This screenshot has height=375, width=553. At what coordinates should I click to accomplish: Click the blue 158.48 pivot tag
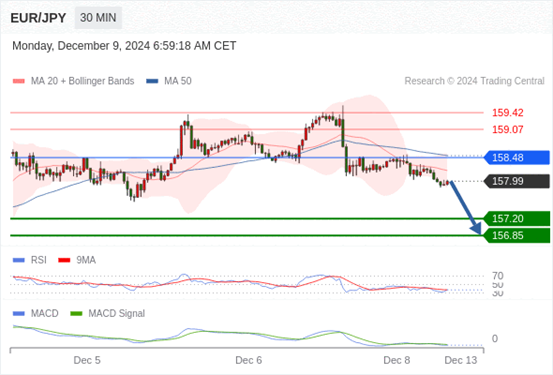coord(517,157)
